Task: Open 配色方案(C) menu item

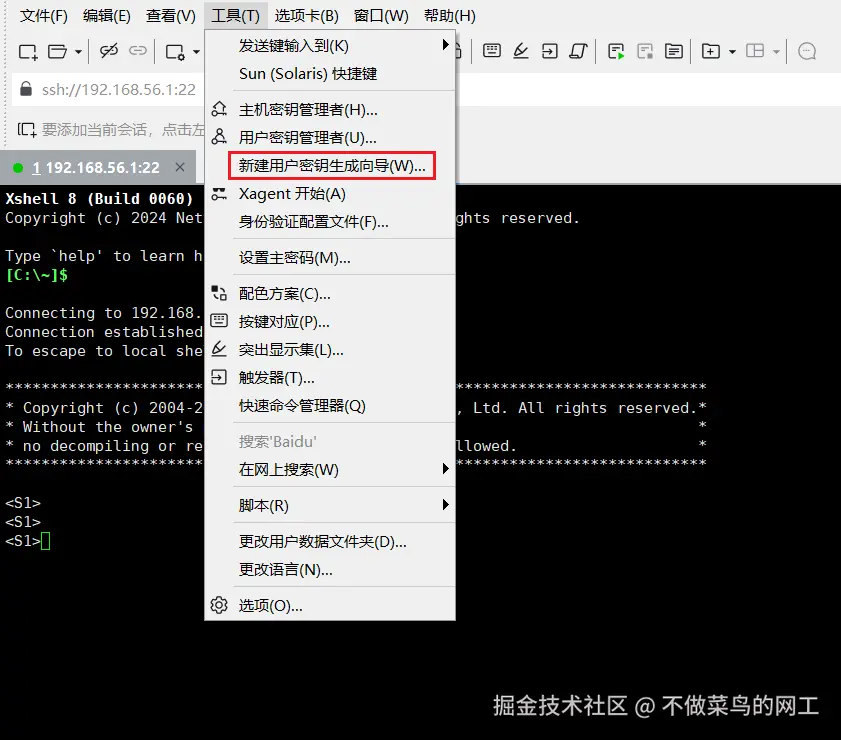Action: (x=330, y=294)
